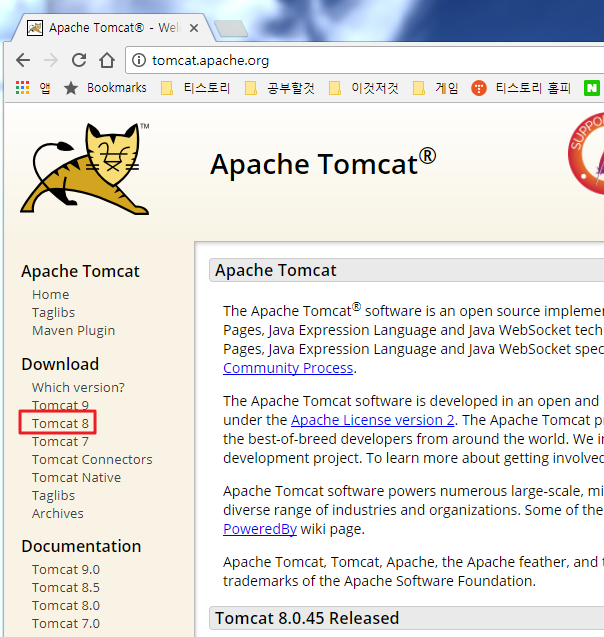
Task: Open the Bookmarks star shortcut
Action: [105, 88]
